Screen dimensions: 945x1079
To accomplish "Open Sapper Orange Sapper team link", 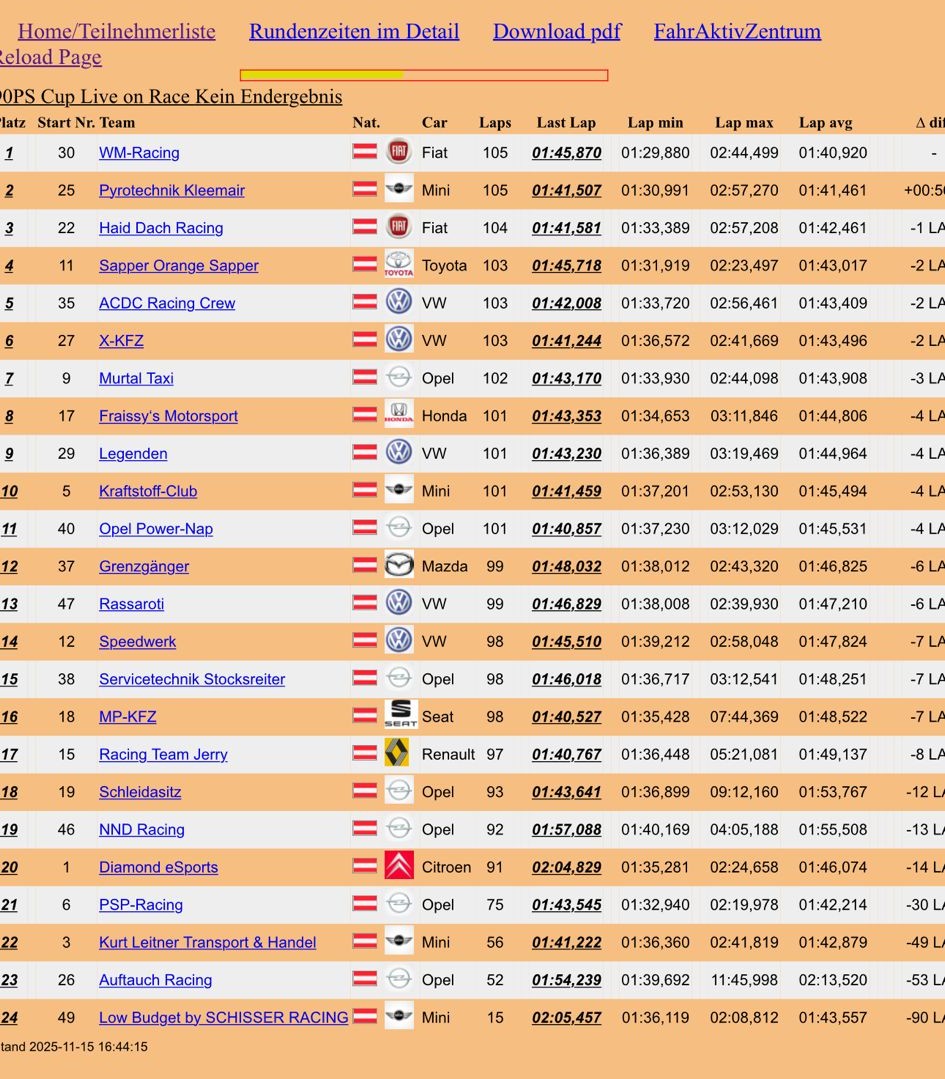I will (x=178, y=266).
